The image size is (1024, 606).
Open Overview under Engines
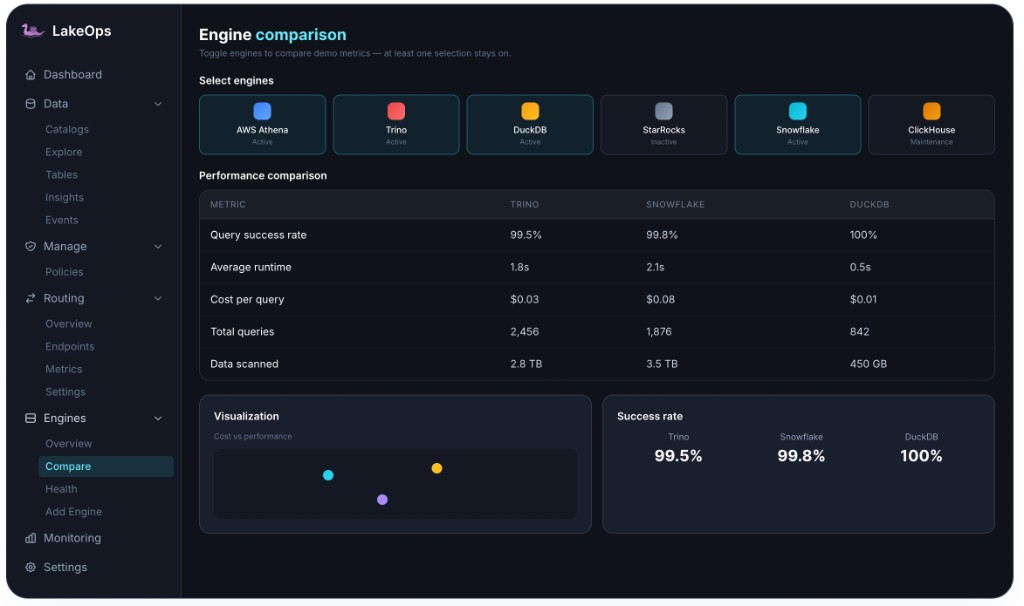69,443
